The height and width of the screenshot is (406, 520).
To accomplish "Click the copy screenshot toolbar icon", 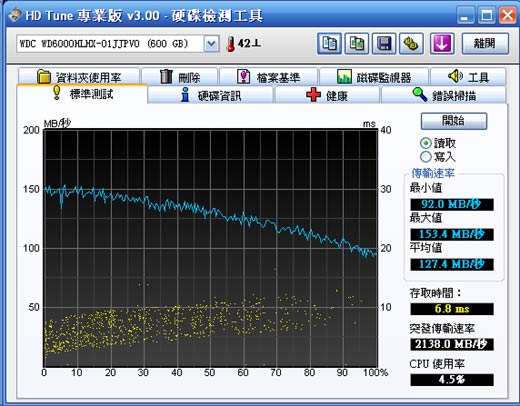I will point(357,43).
